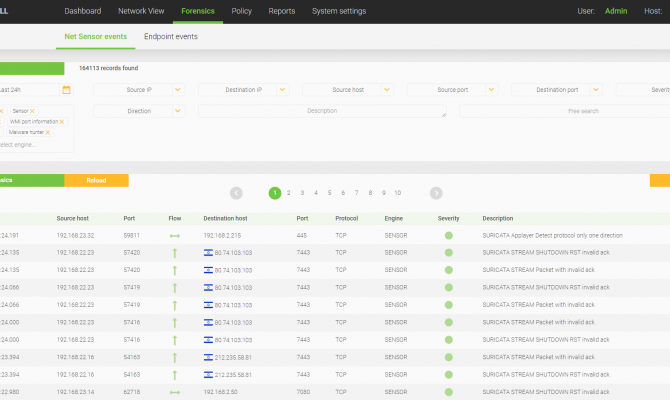Screen dimensions: 670x400
Task: Open the Forensics menu
Action: (198, 11)
